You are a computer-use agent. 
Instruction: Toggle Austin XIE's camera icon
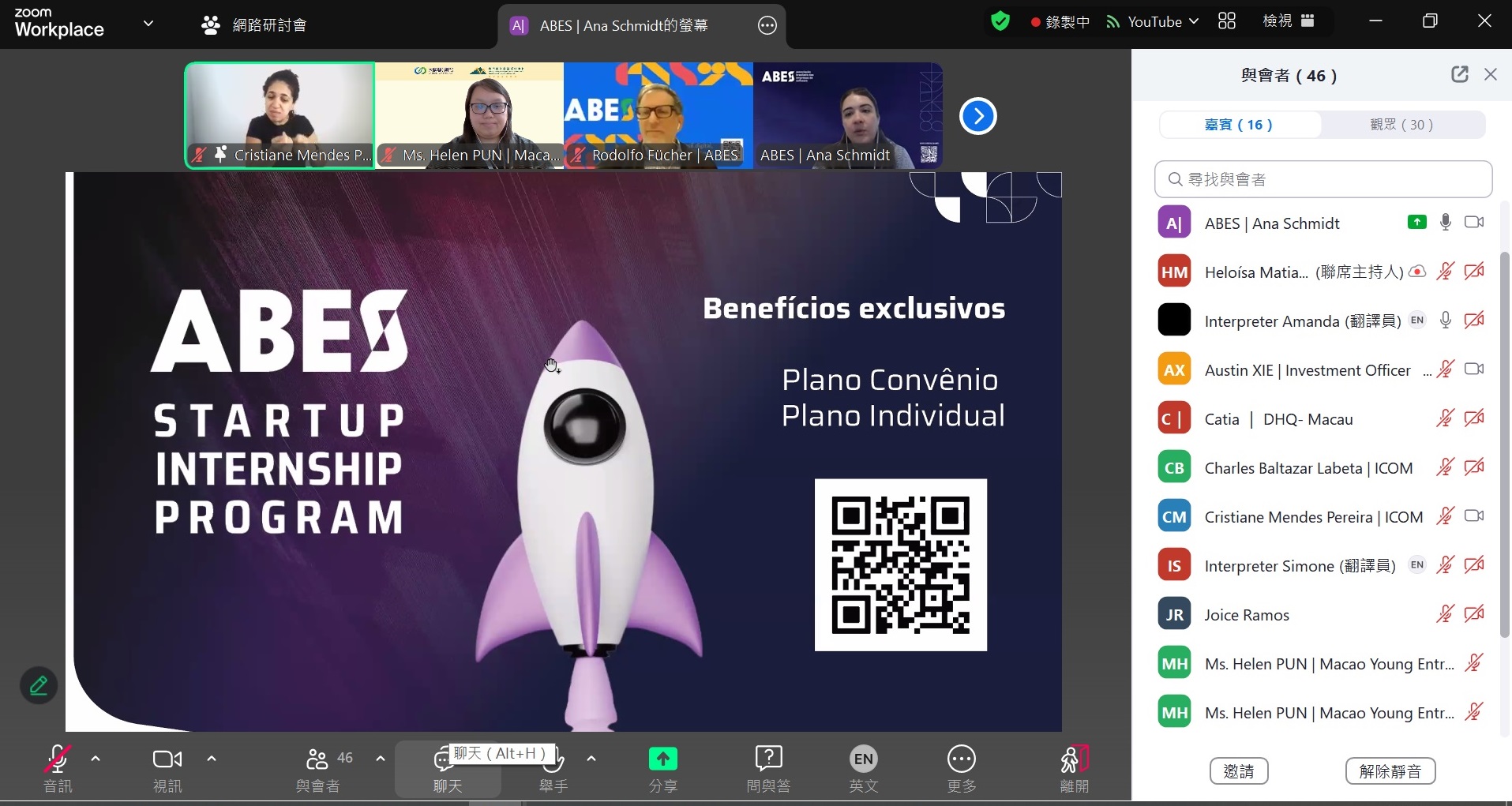tap(1474, 369)
